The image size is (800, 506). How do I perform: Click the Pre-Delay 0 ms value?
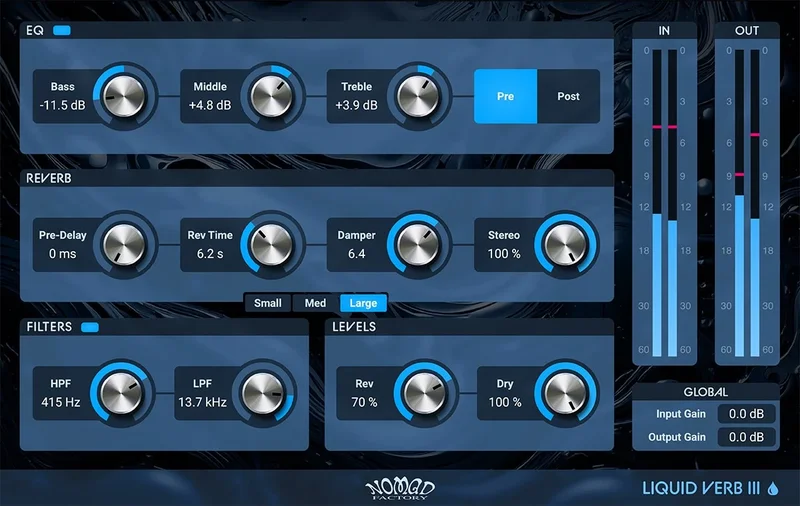62,254
